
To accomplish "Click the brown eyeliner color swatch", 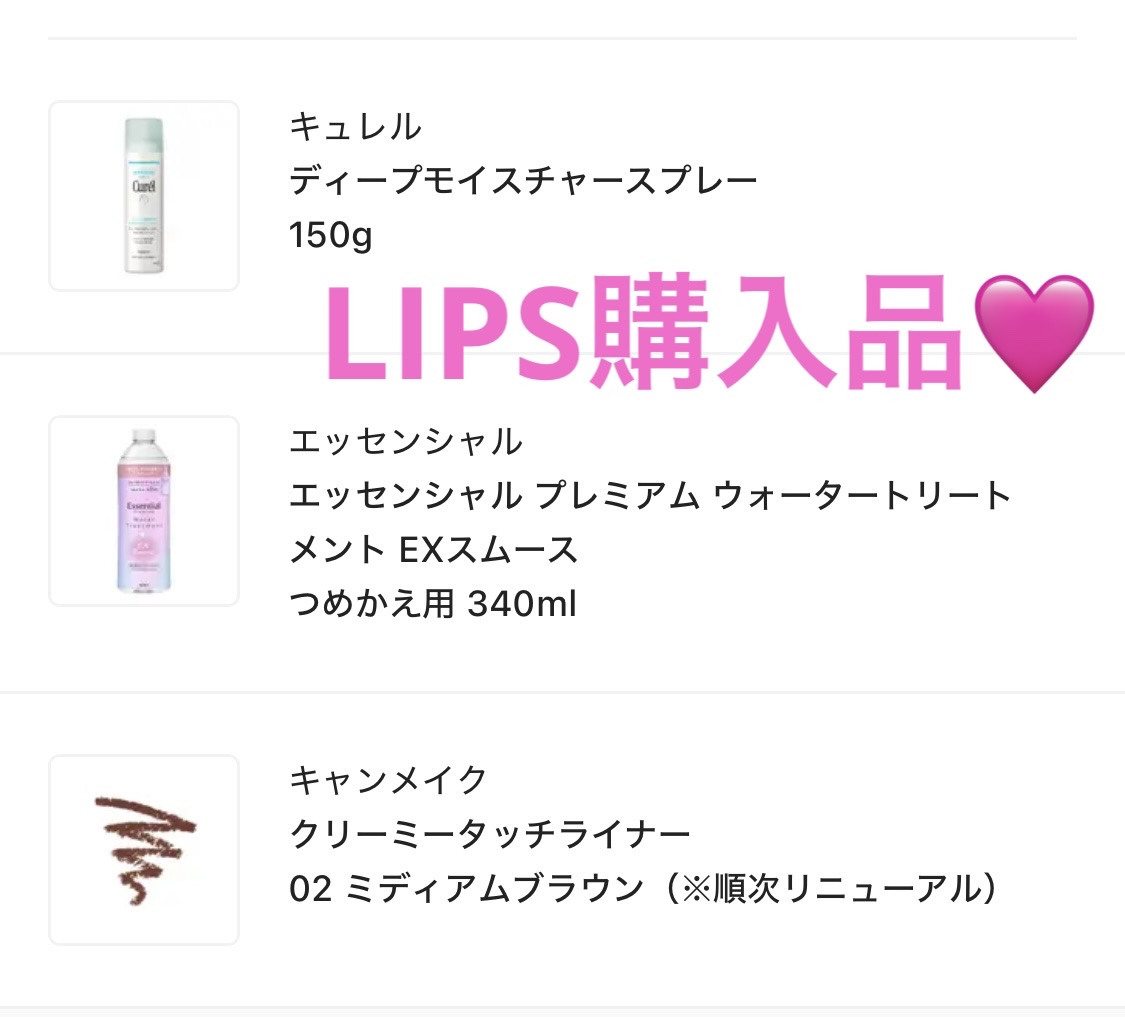I will pos(144,849).
